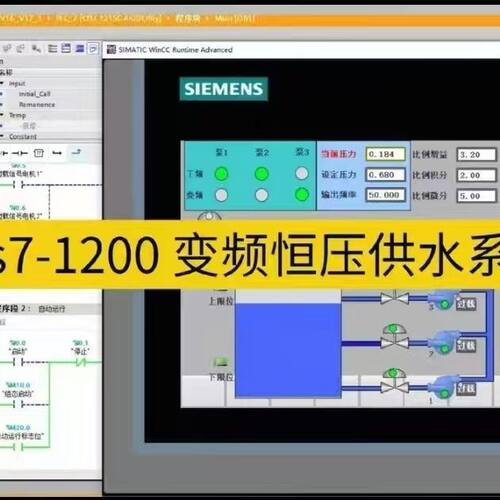
Task: Click the list lines icon in editor toolbar
Action: click(x=52, y=49)
